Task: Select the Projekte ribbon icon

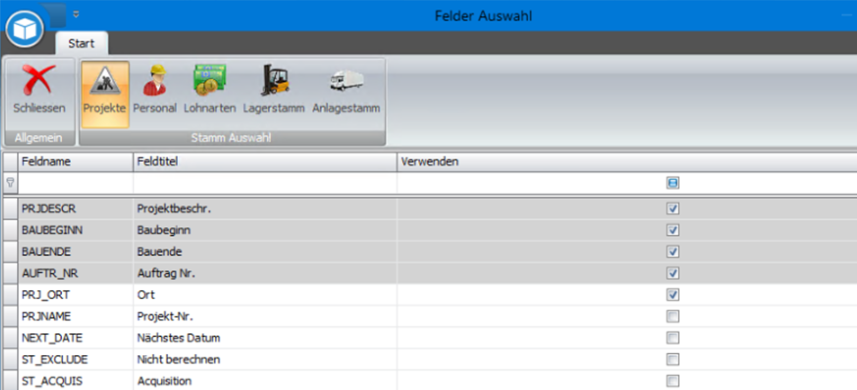Action: 105,80
